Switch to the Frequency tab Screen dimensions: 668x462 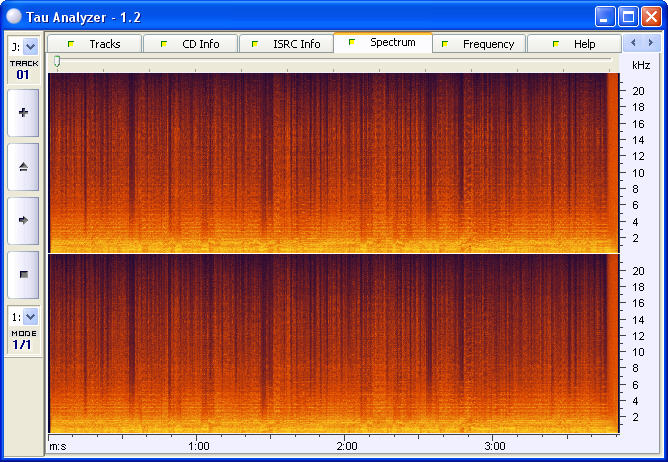(479, 44)
